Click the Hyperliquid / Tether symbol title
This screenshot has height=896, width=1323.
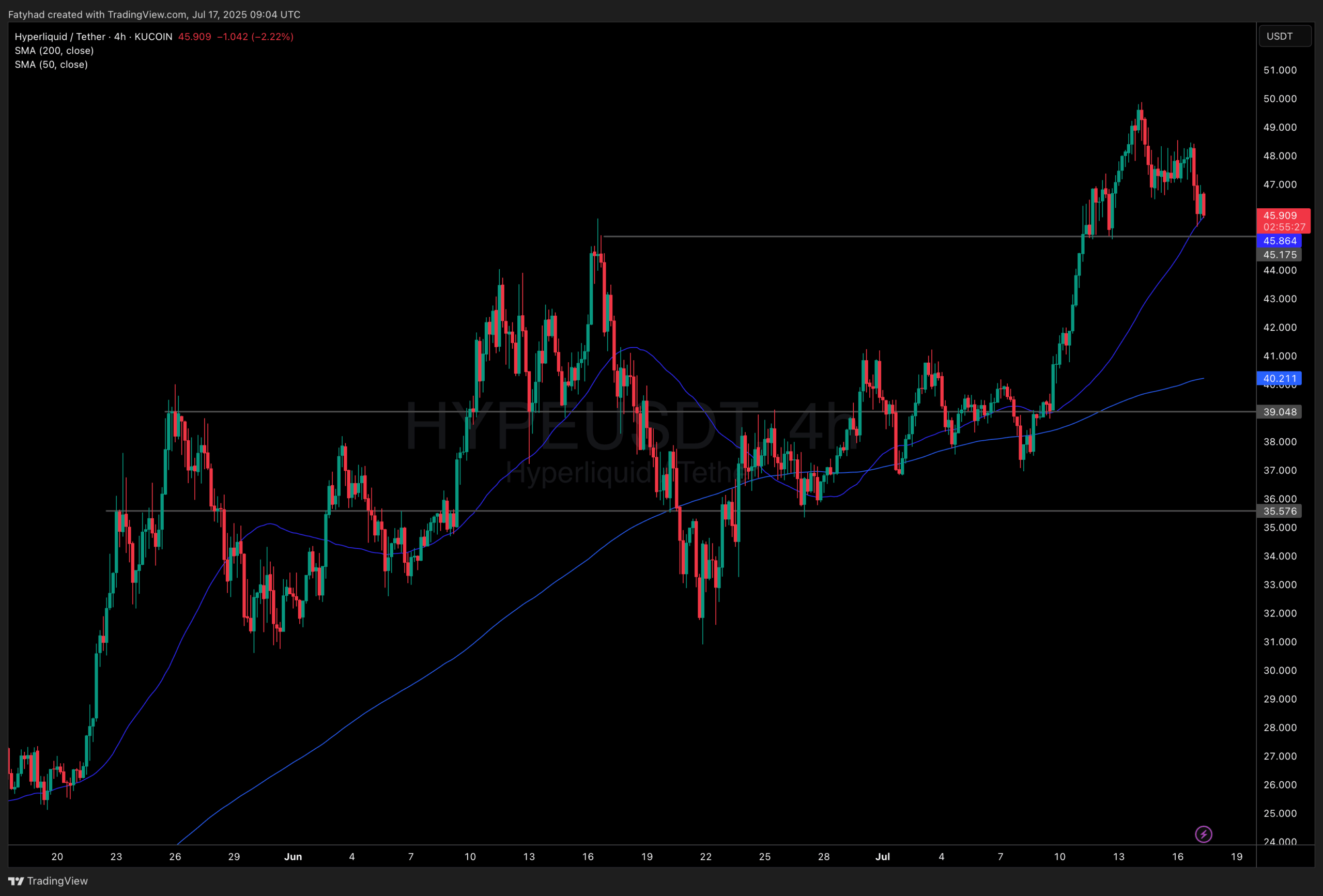point(60,37)
